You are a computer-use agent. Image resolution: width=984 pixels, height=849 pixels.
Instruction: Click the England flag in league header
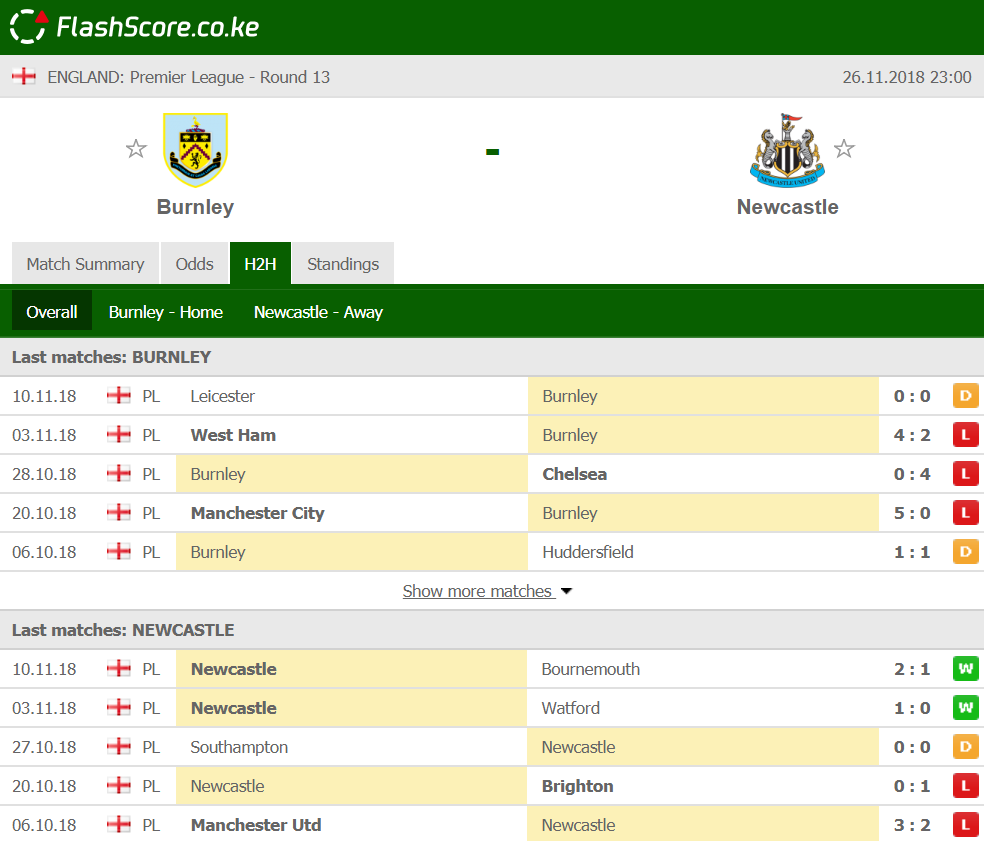click(24, 77)
